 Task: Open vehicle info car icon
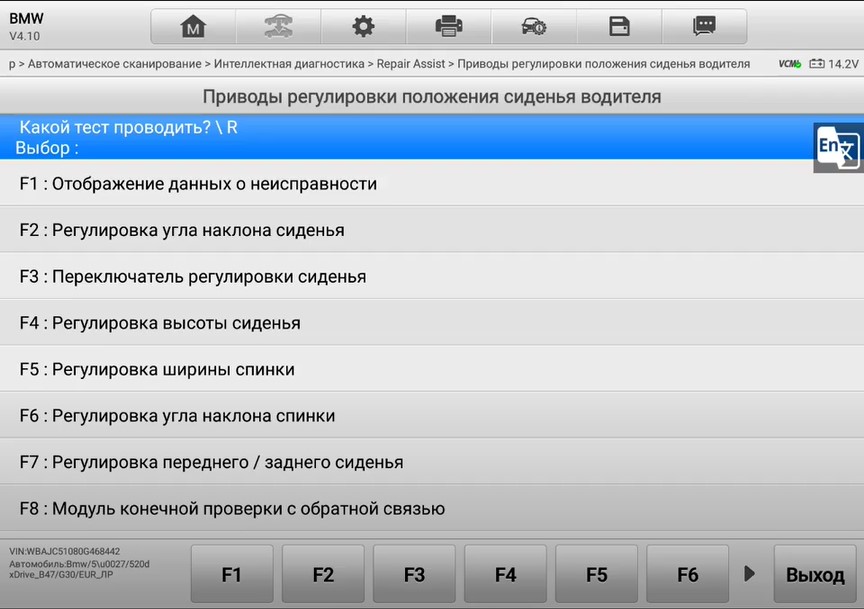tap(534, 26)
